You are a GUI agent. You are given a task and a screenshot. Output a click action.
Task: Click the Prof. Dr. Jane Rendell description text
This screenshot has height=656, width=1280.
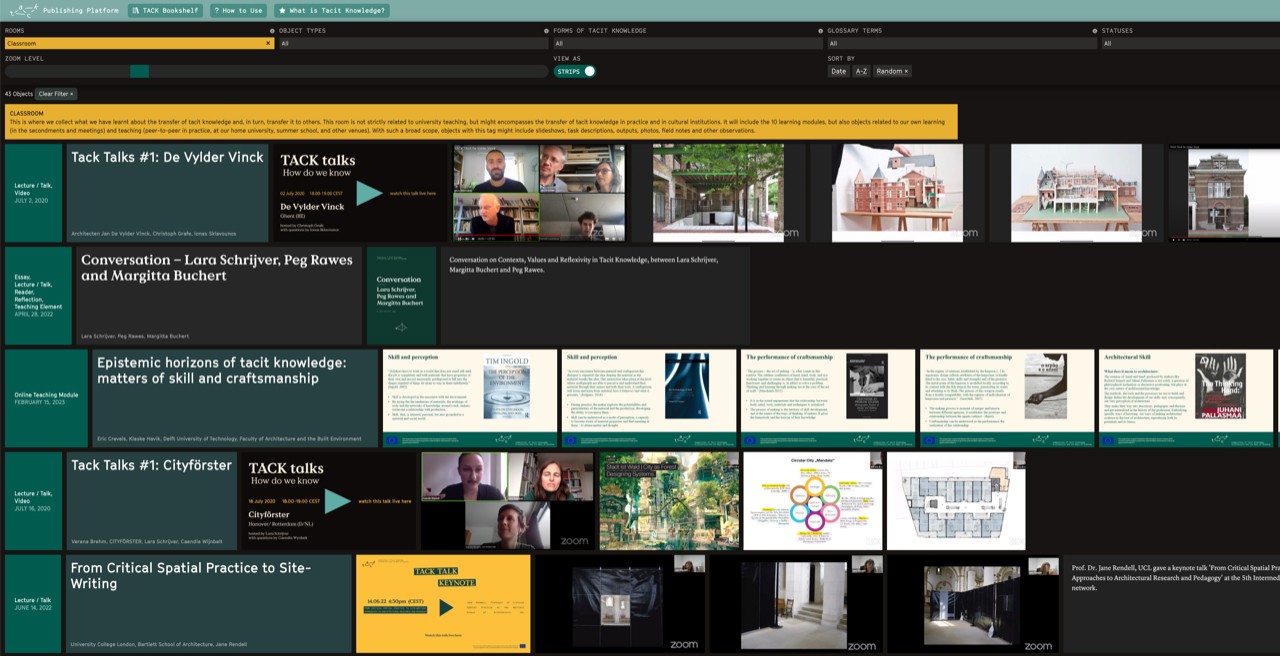click(x=1175, y=577)
